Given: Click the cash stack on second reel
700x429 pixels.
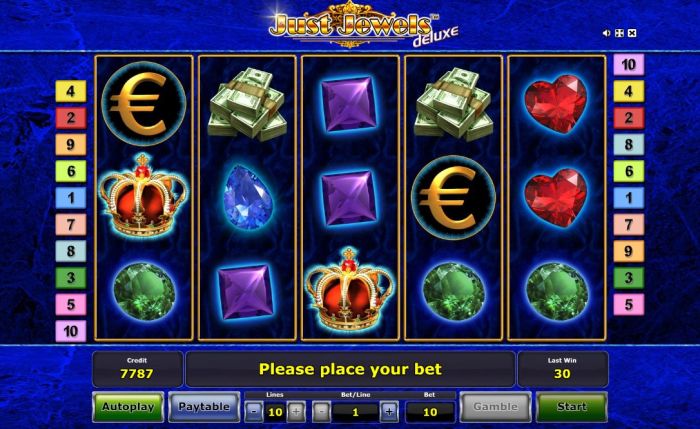Looking at the screenshot, I should pos(247,104).
